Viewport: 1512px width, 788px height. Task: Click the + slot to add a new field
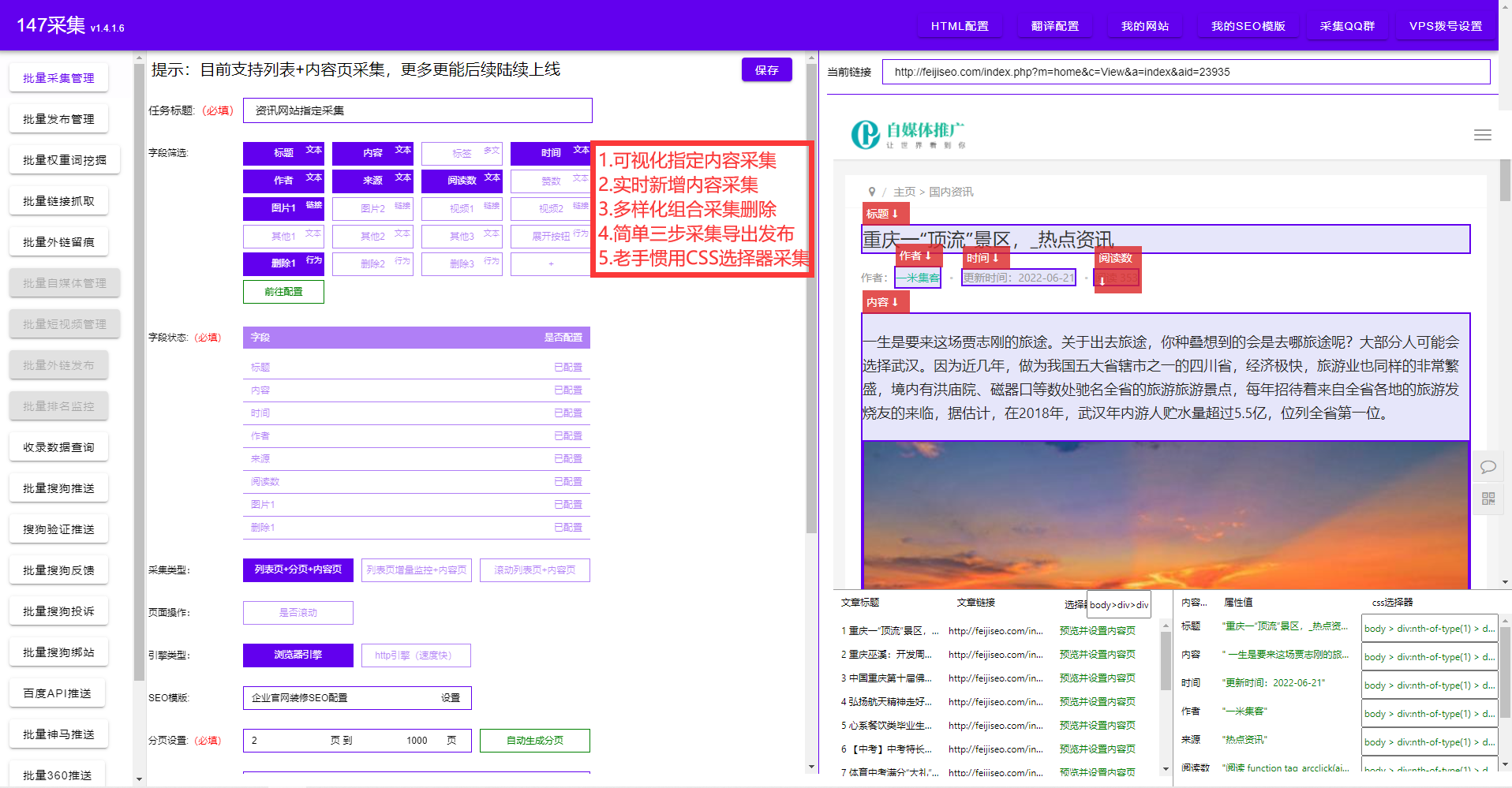550,263
